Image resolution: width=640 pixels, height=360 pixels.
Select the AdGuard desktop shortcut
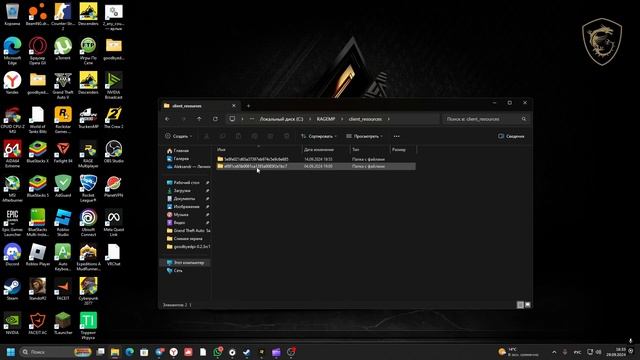point(63,186)
